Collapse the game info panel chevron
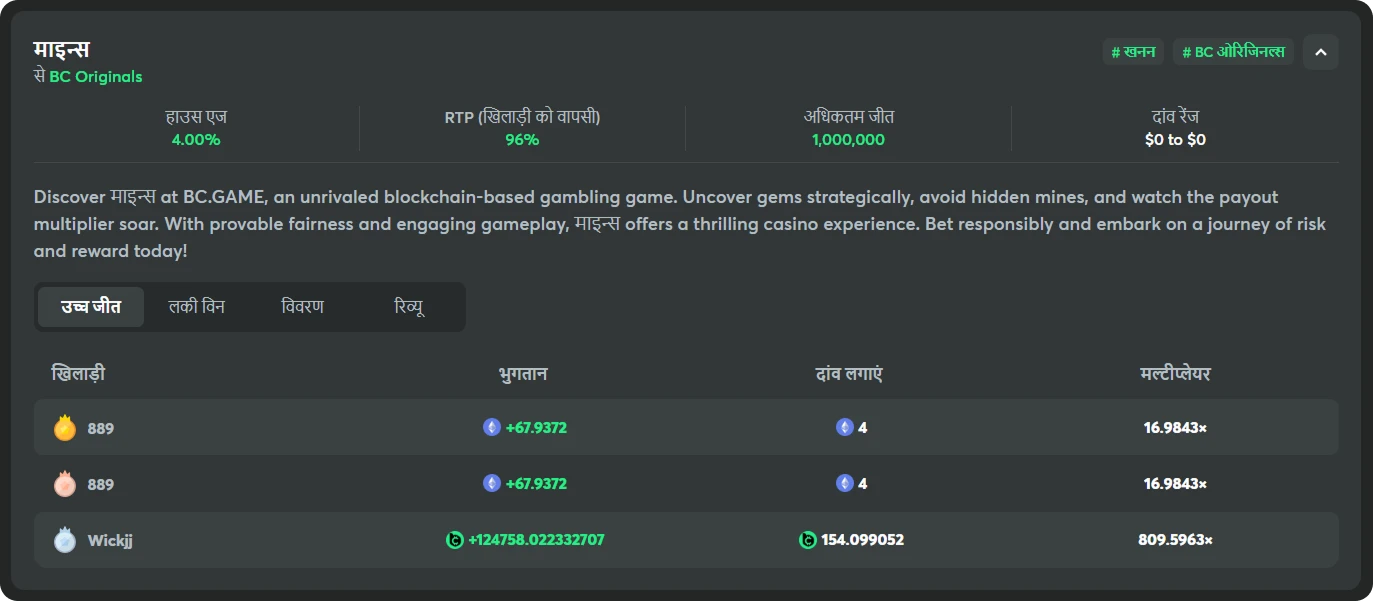 (1320, 52)
